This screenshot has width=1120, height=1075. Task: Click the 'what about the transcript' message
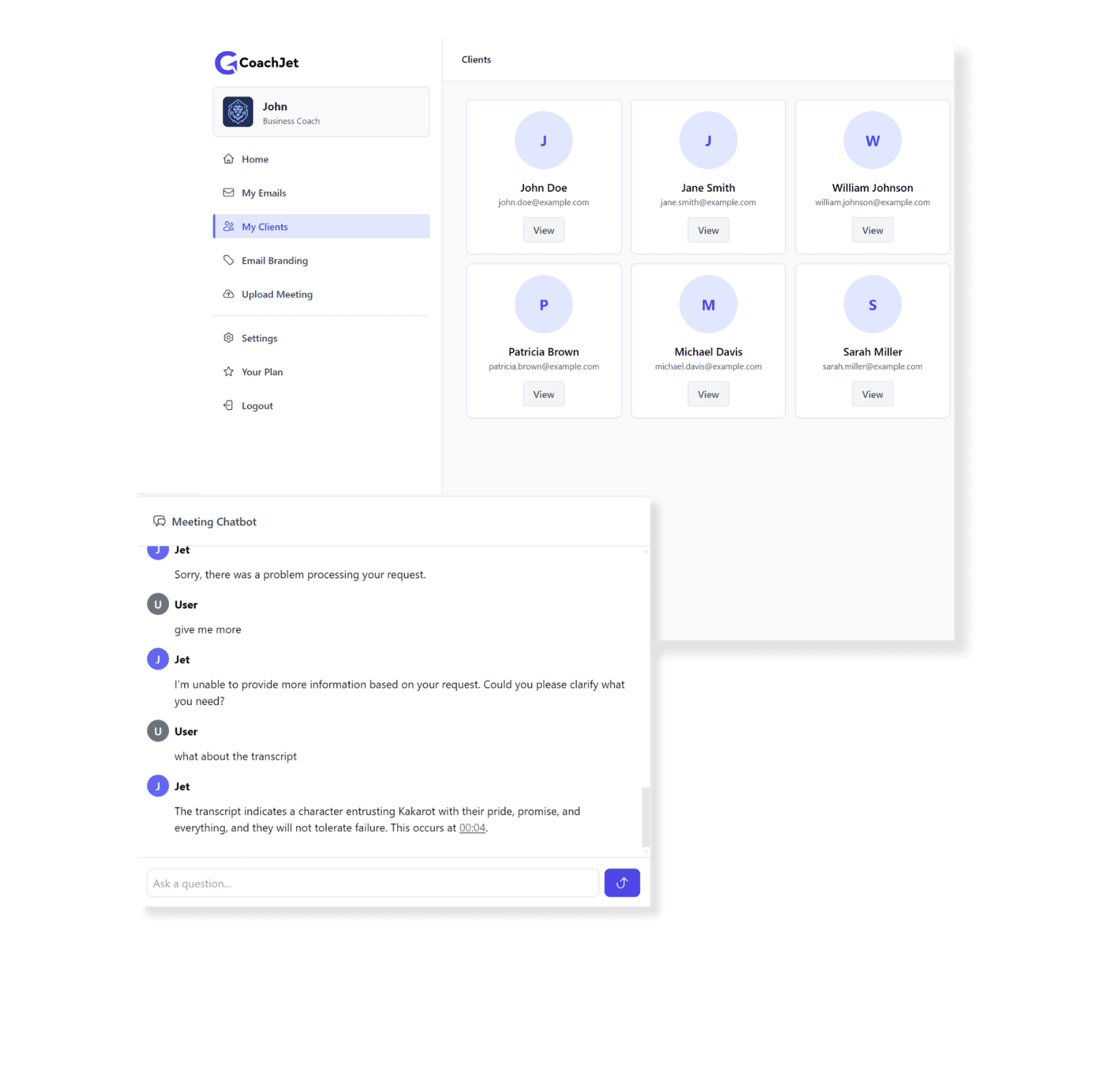coord(235,756)
